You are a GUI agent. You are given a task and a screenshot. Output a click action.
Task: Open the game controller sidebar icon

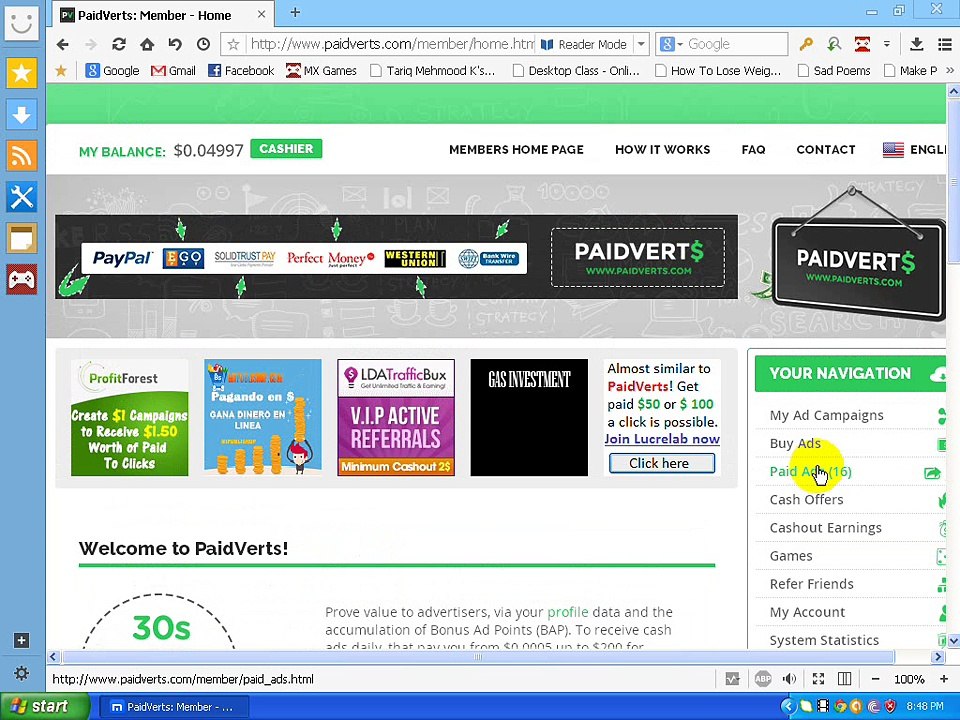pyautogui.click(x=21, y=280)
